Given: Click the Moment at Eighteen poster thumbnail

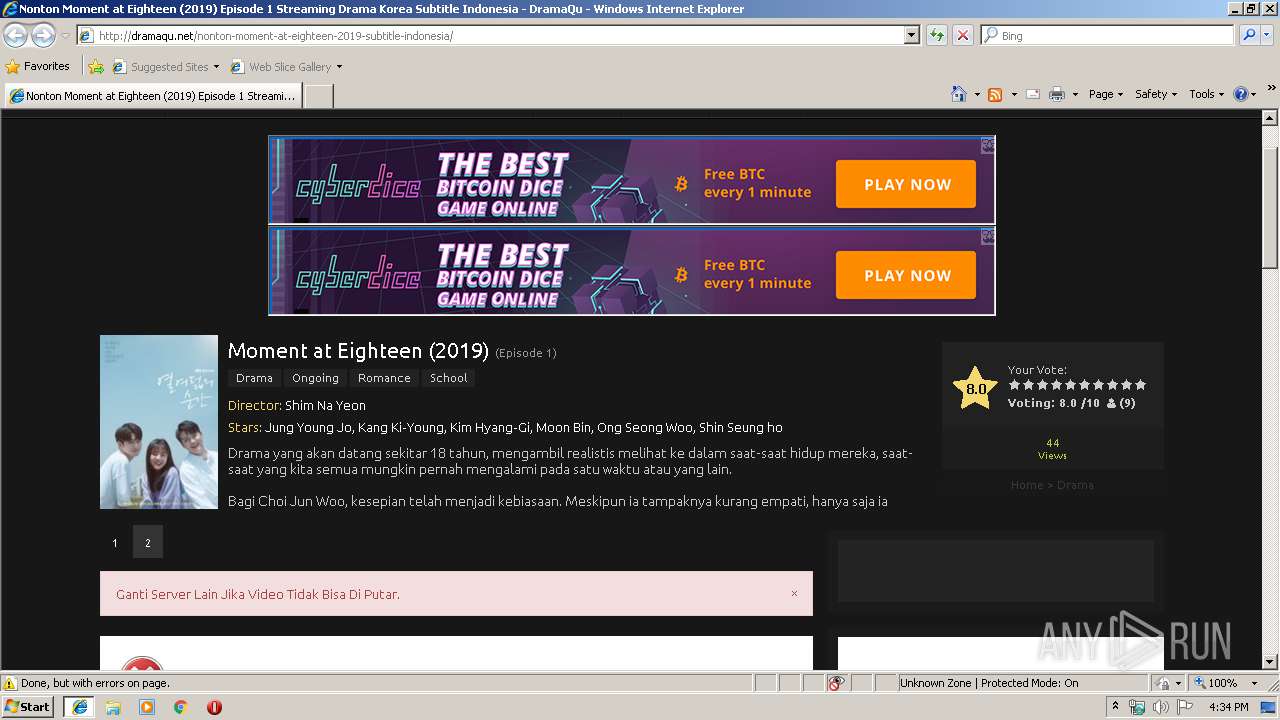Looking at the screenshot, I should click(159, 422).
